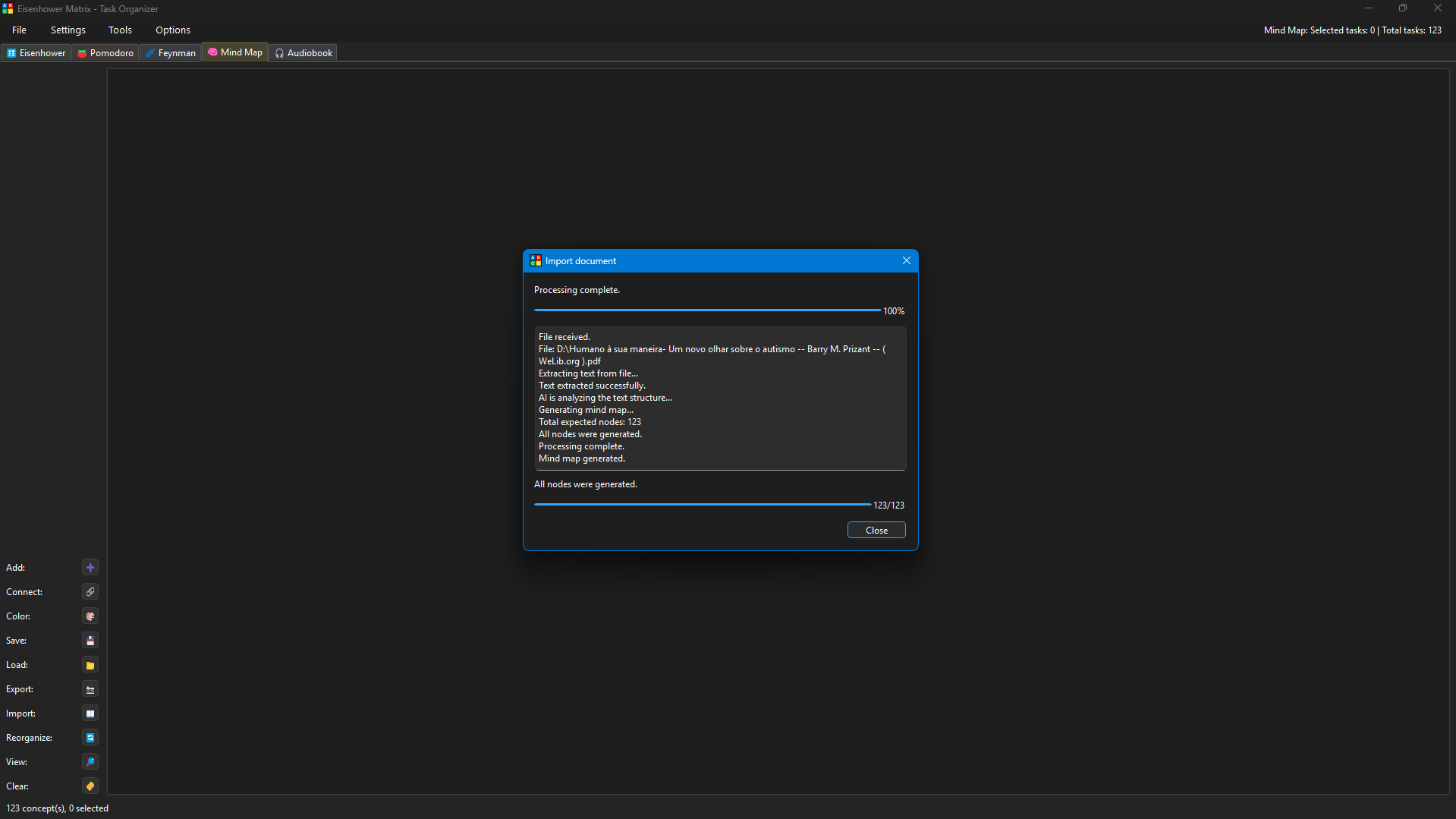Open the Load folder icon
Image resolution: width=1456 pixels, height=819 pixels.
click(x=90, y=665)
